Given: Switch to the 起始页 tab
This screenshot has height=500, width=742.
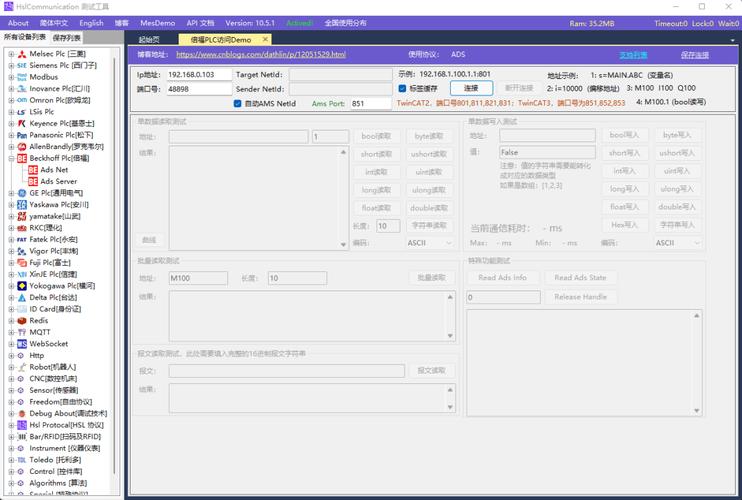Looking at the screenshot, I should [149, 40].
